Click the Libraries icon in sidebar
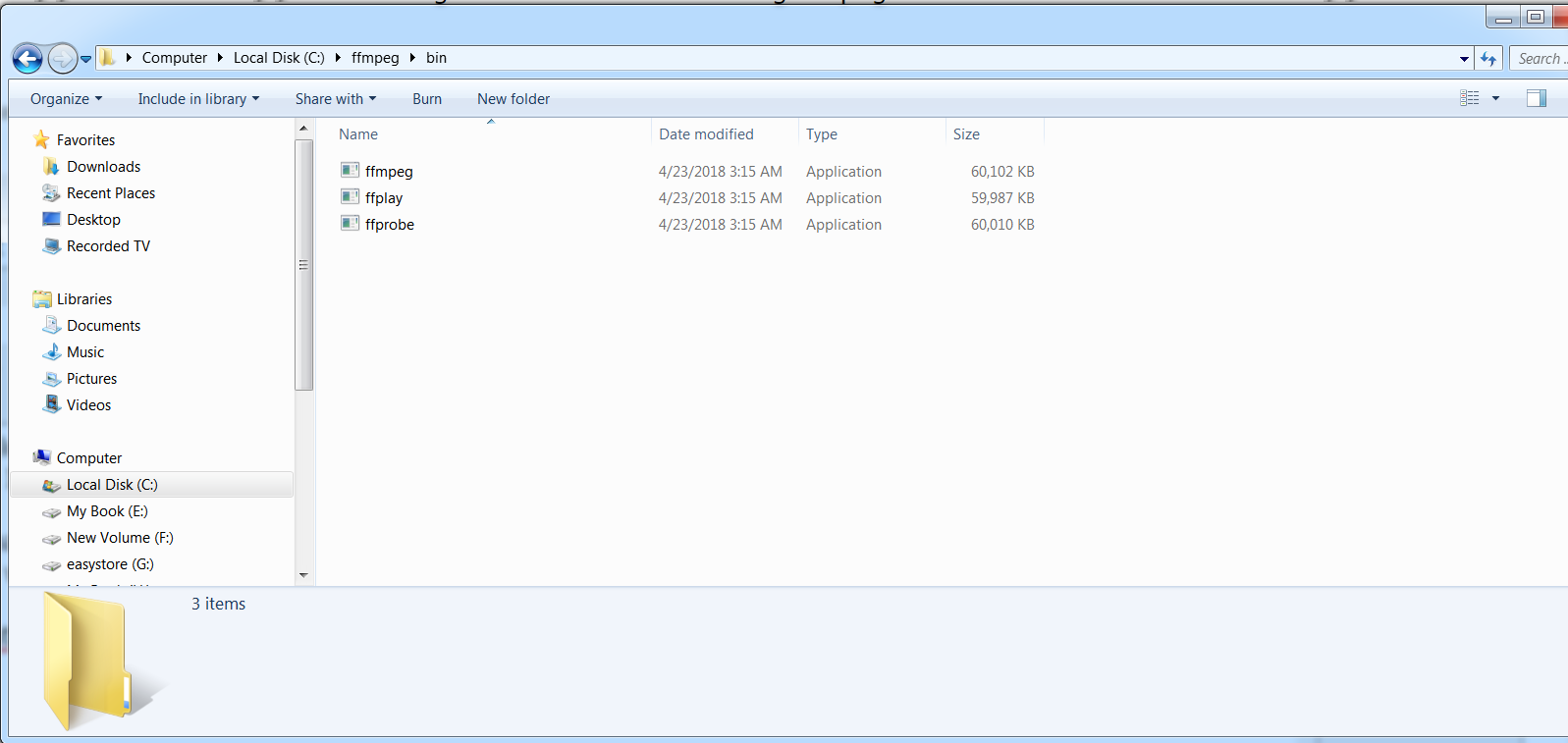Image resolution: width=1568 pixels, height=743 pixels. [x=41, y=298]
